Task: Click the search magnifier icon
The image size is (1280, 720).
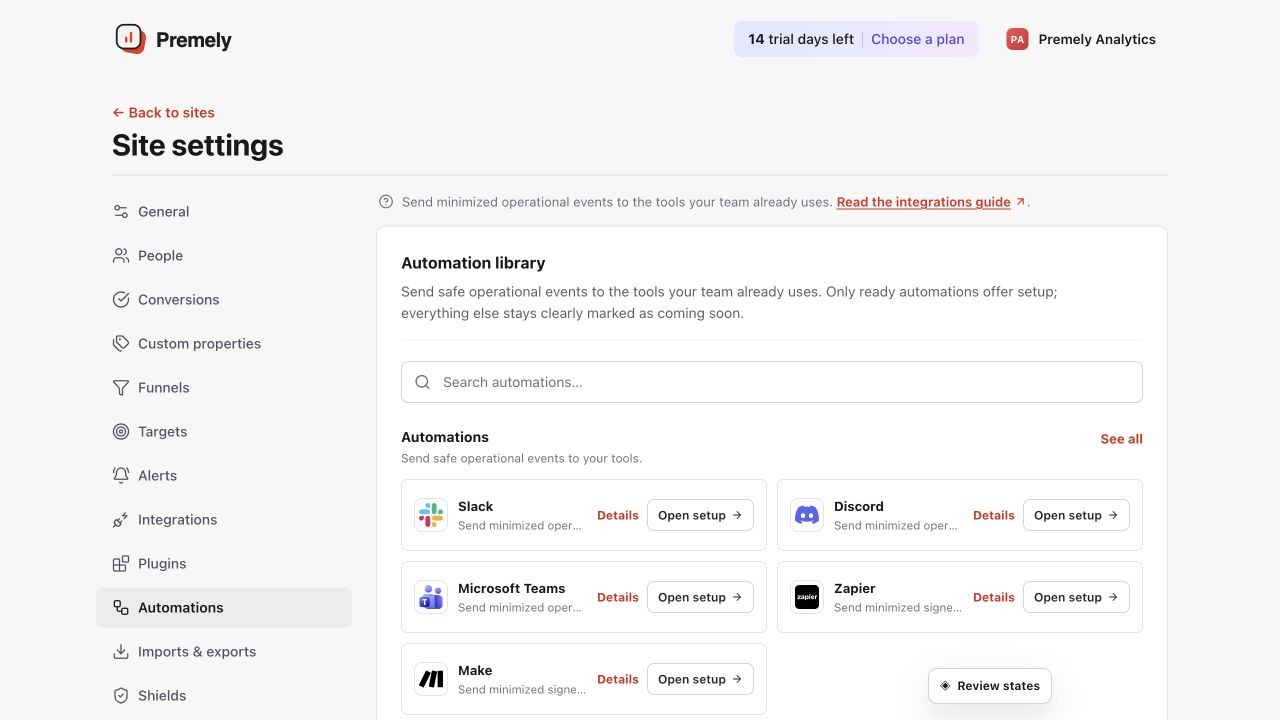Action: point(423,382)
